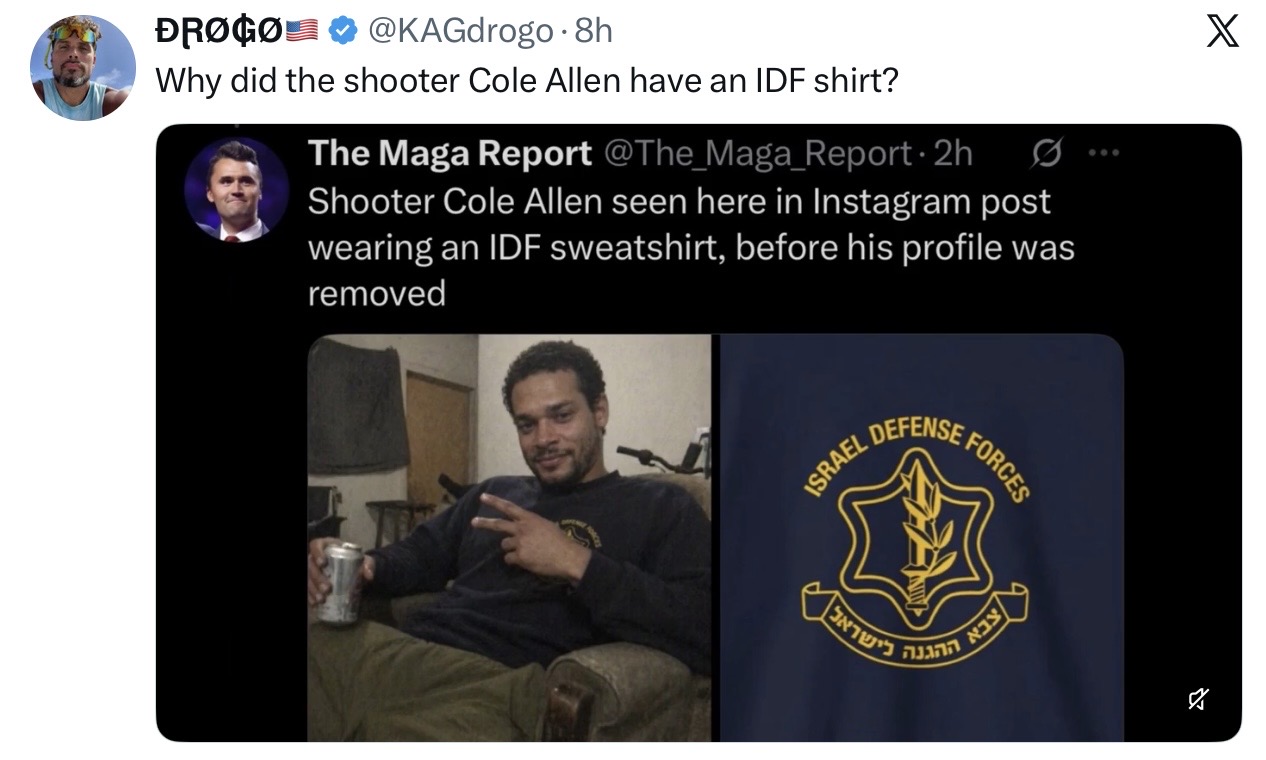Open the three-dot more menu
Screen dimensions: 1266x760
1100,154
